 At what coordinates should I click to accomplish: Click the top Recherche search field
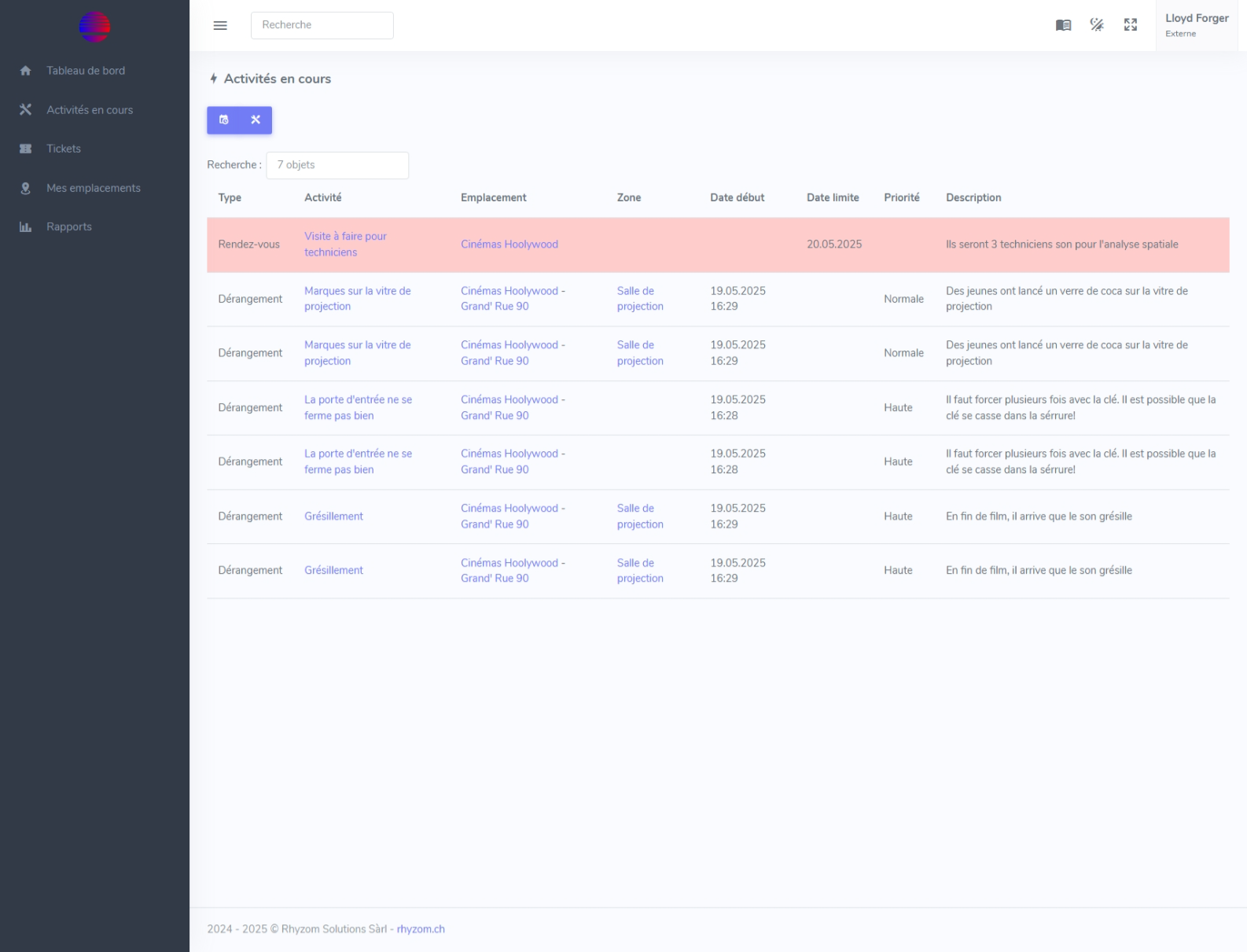coord(322,25)
